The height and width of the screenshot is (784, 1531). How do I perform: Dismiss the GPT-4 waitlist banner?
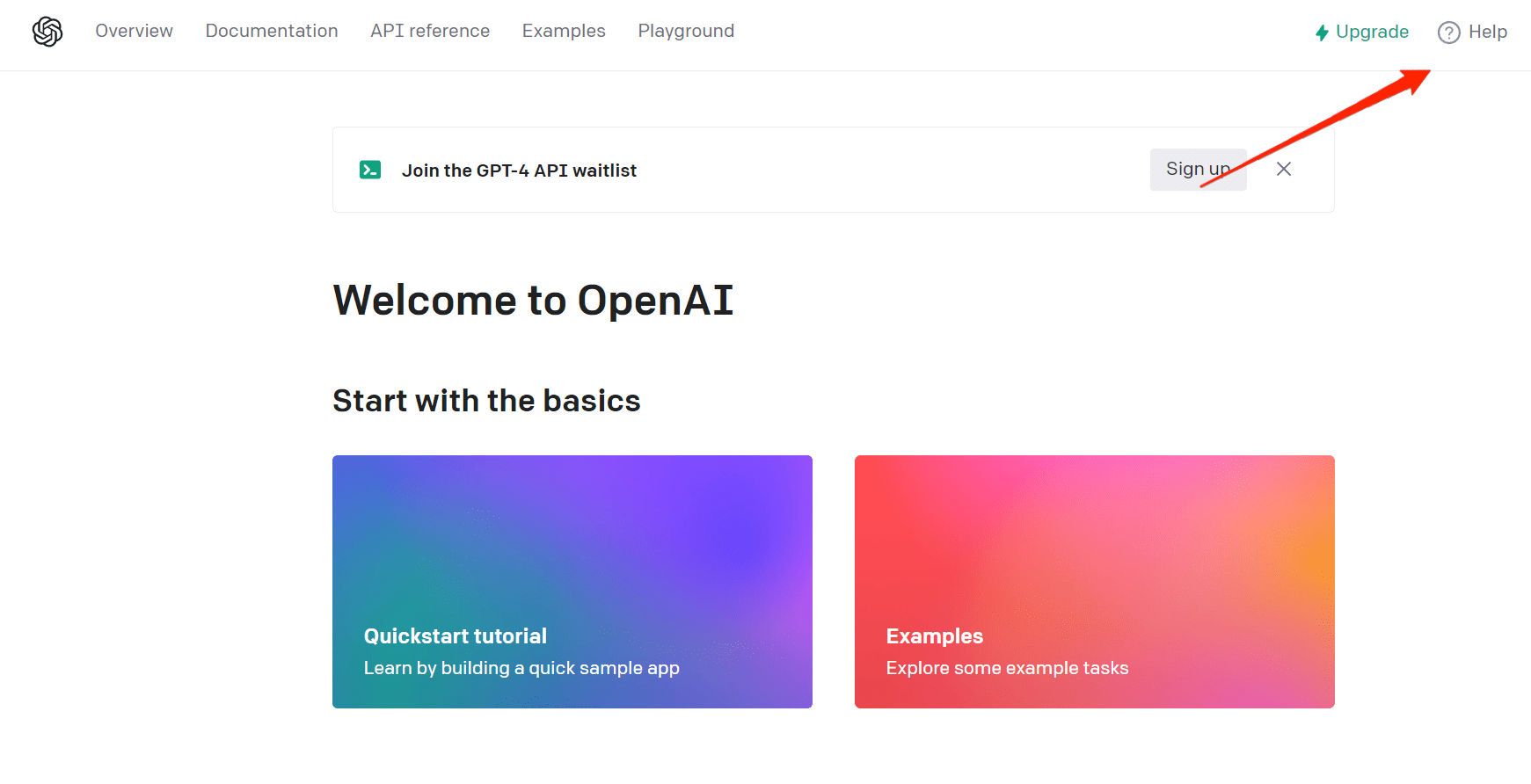[1284, 169]
